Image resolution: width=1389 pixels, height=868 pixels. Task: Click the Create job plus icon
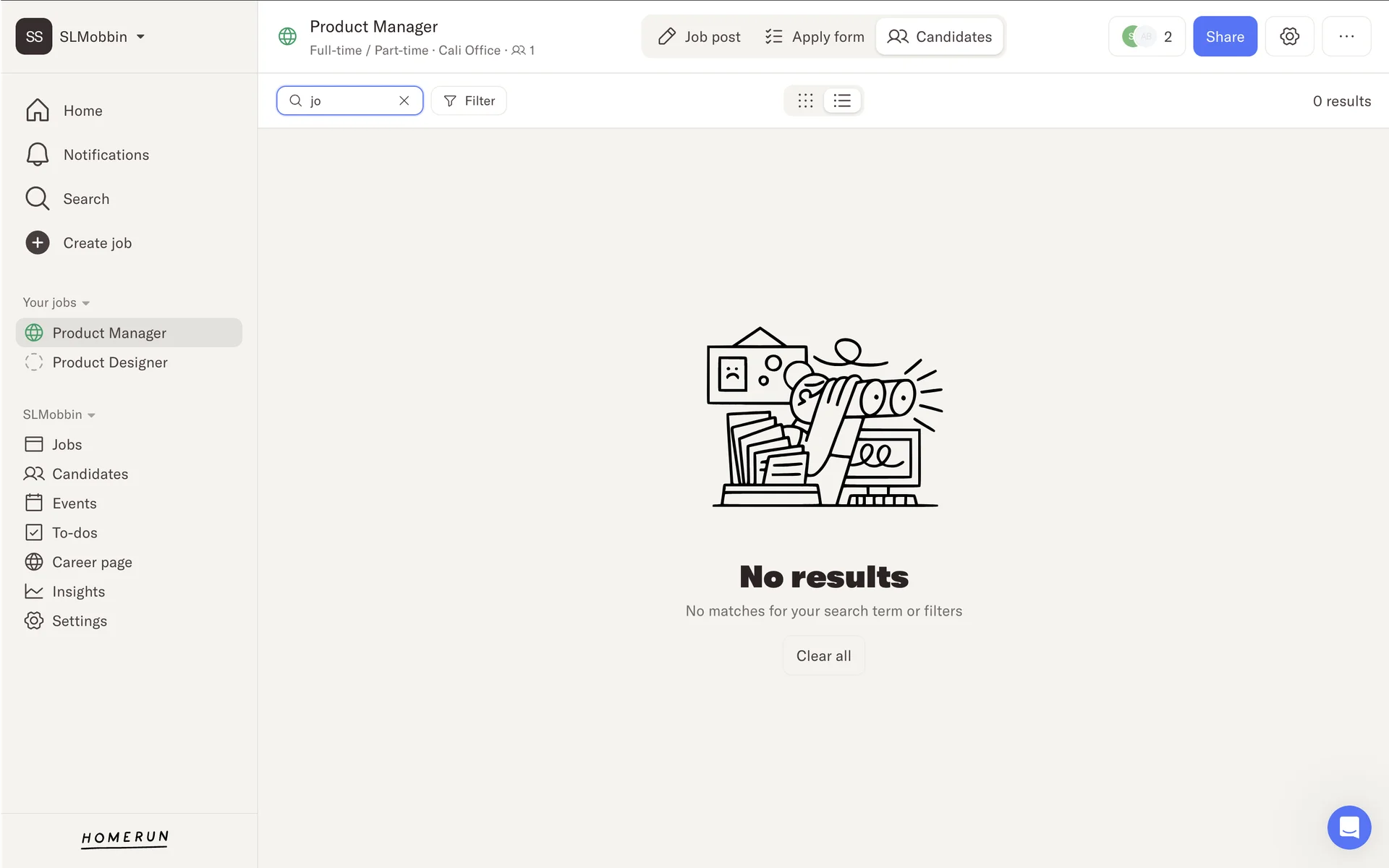coord(38,243)
